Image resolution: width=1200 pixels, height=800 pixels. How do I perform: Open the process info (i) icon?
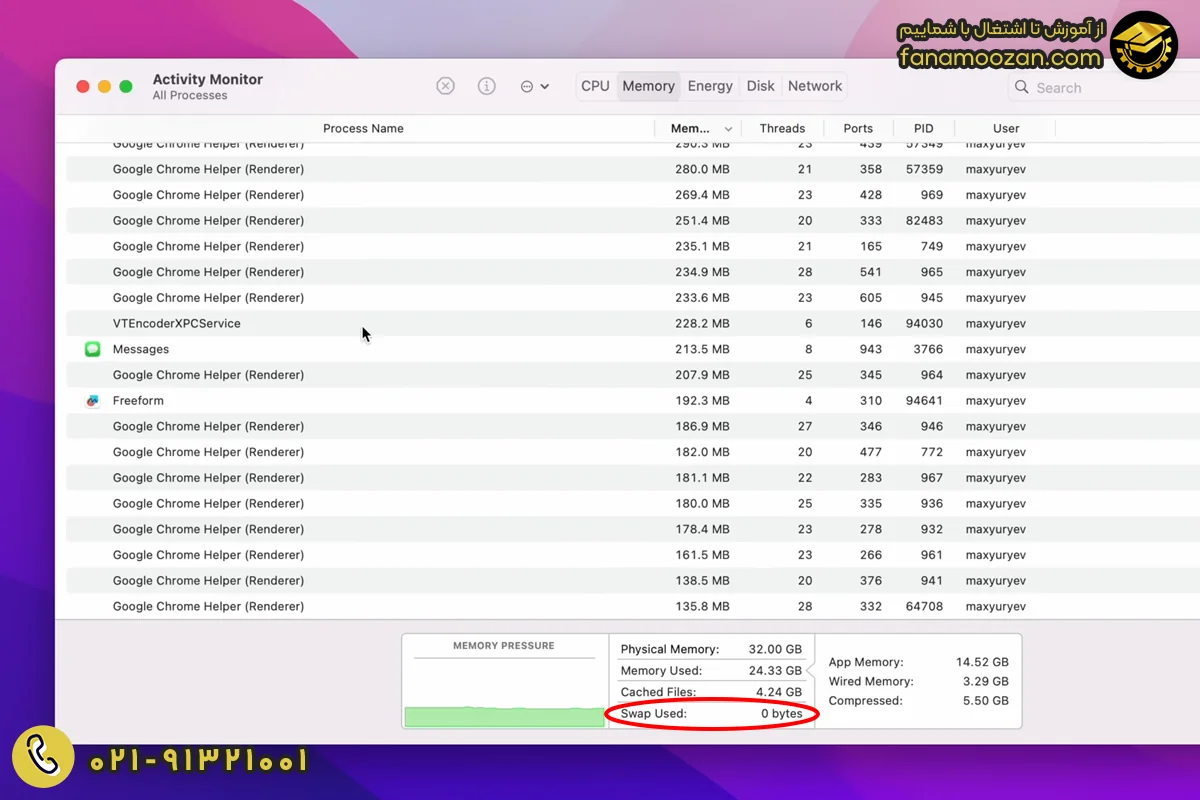pyautogui.click(x=487, y=86)
